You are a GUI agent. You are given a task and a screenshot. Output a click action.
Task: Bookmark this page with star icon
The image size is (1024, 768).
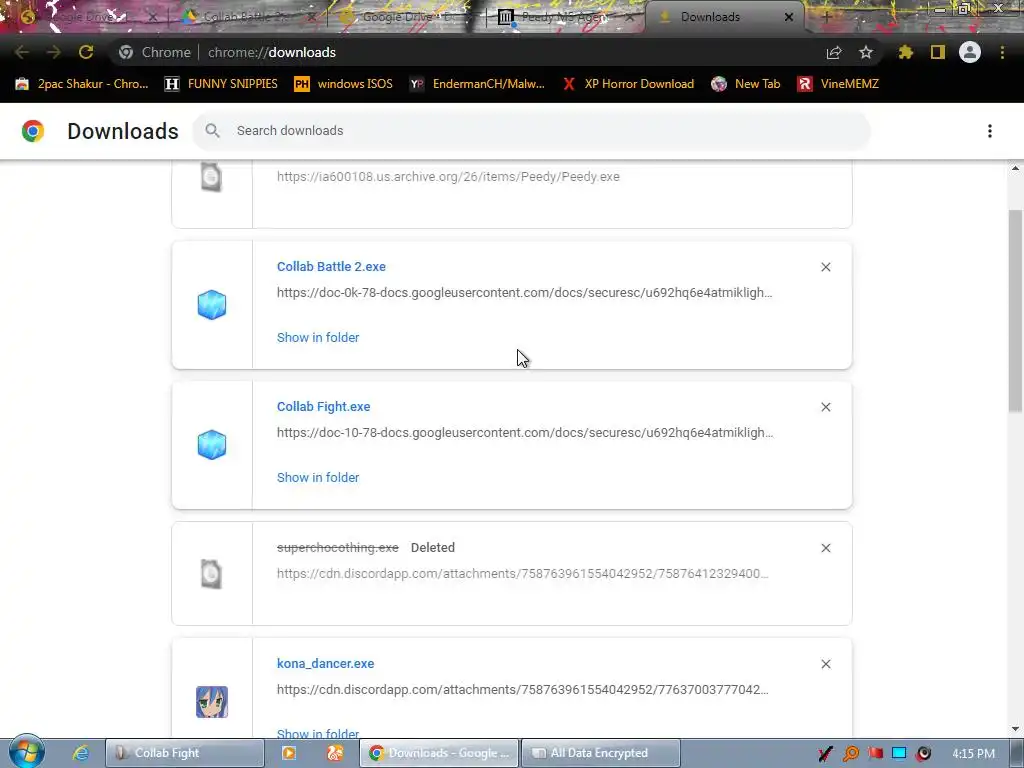click(x=865, y=52)
